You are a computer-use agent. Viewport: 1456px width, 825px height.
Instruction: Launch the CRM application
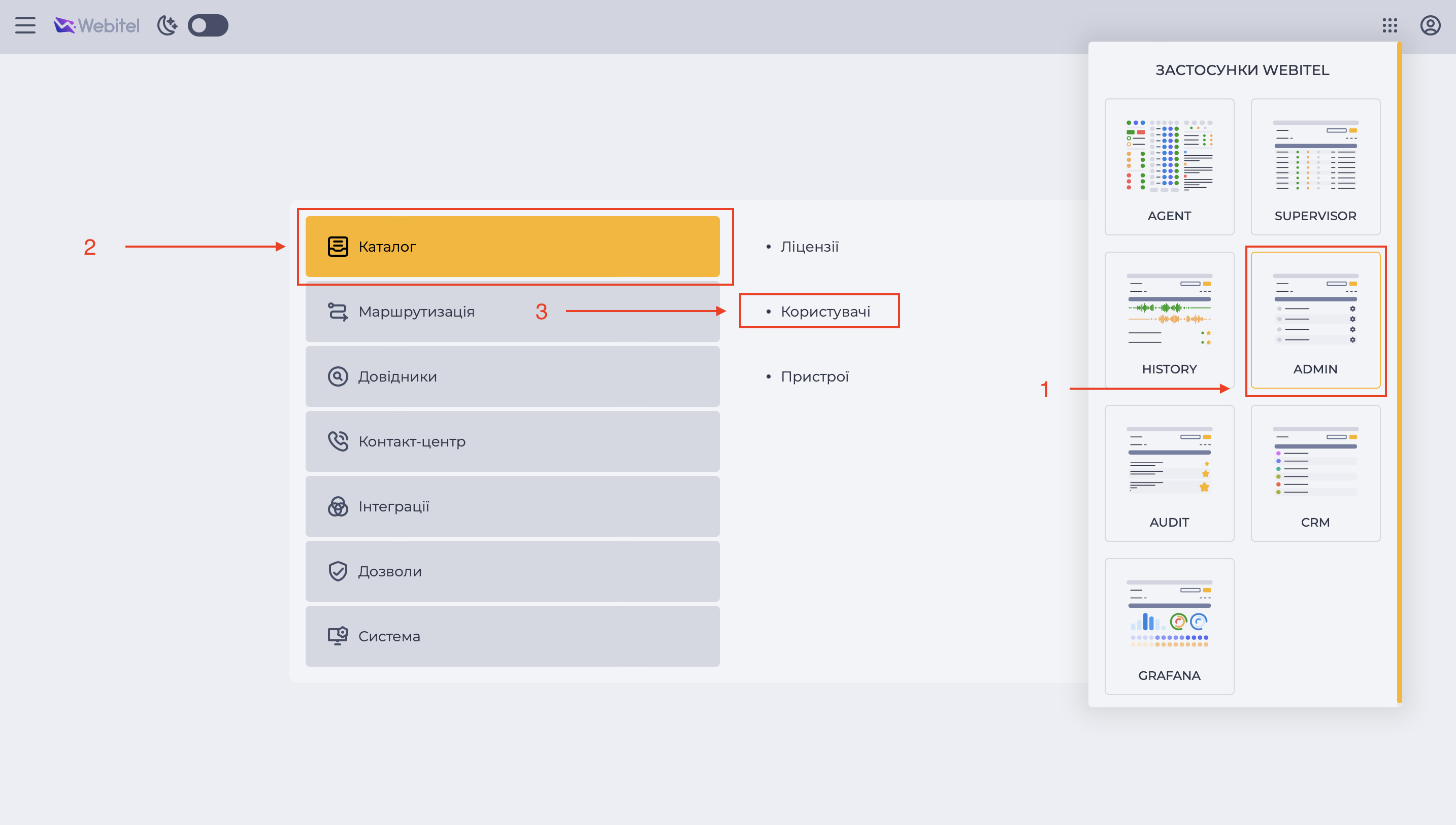[x=1315, y=473]
